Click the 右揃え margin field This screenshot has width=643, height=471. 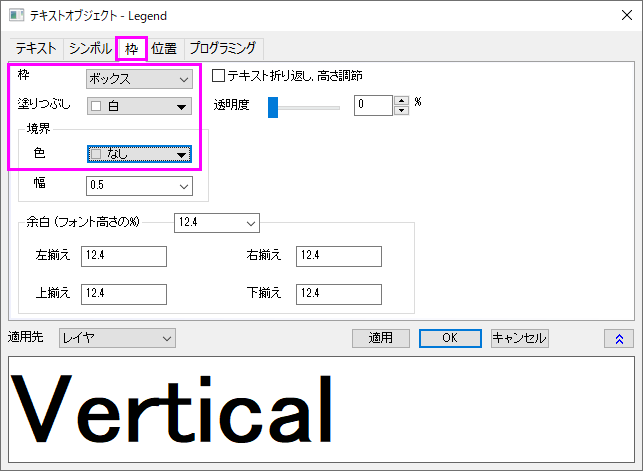pyautogui.click(x=339, y=256)
